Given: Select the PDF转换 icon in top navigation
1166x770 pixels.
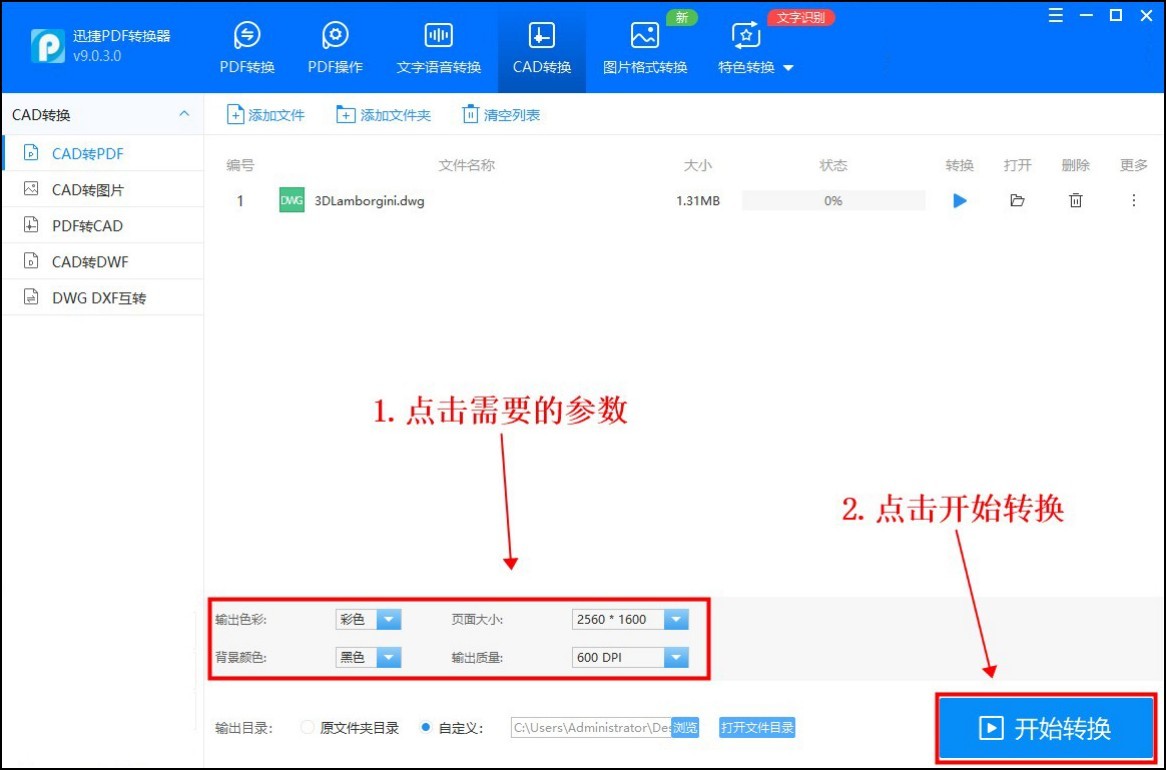Looking at the screenshot, I should tap(245, 45).
